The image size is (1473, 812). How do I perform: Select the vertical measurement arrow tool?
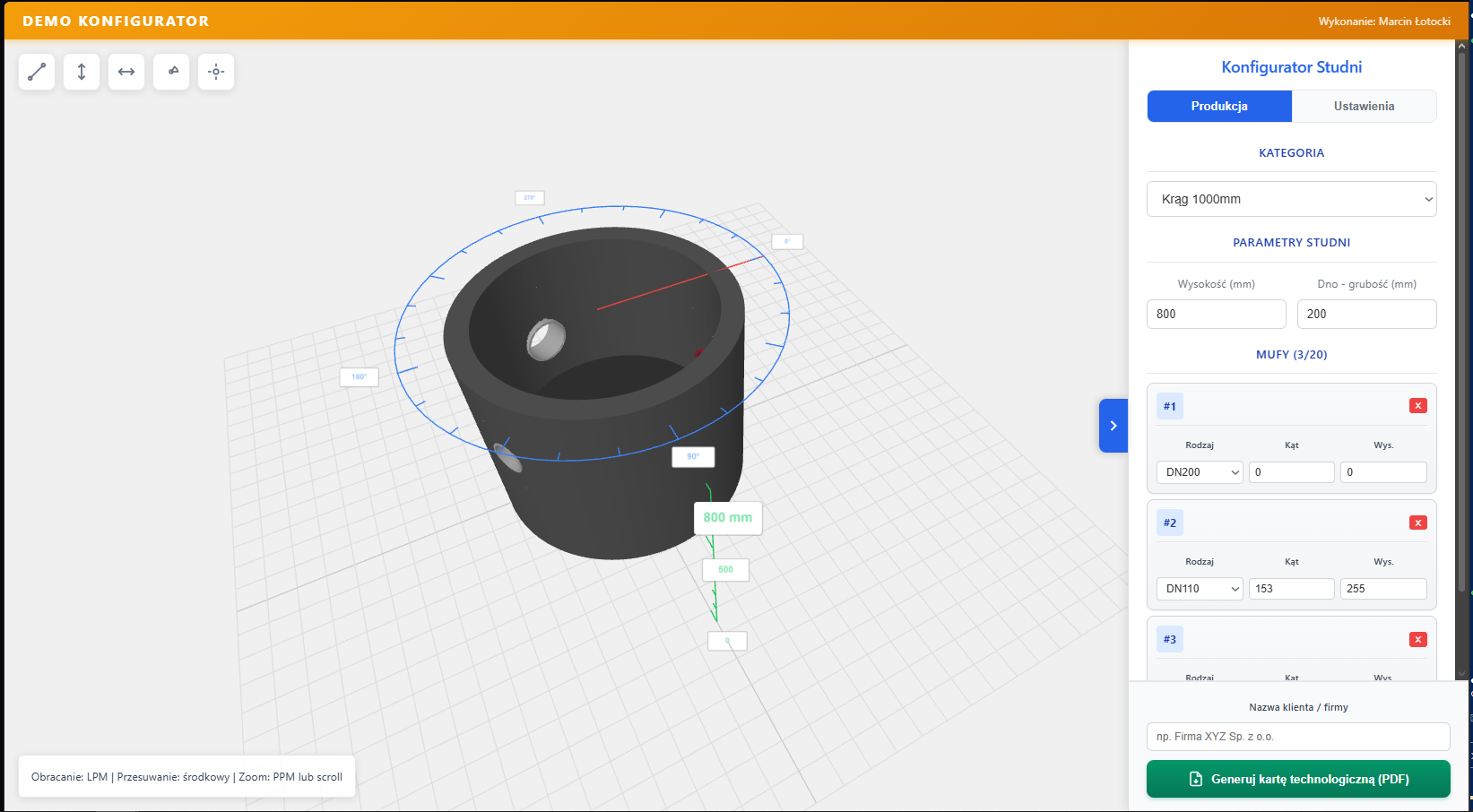pos(82,72)
